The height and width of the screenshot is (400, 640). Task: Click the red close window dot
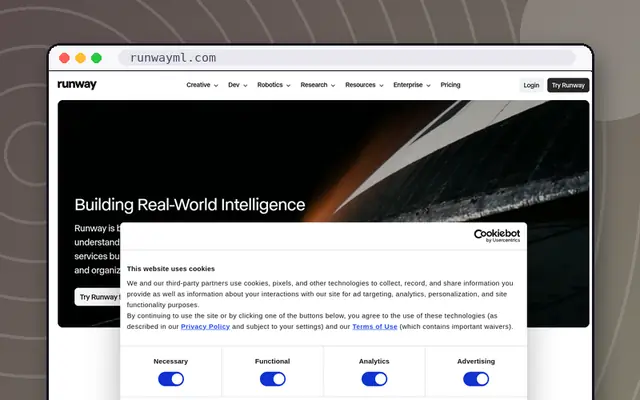pyautogui.click(x=64, y=58)
